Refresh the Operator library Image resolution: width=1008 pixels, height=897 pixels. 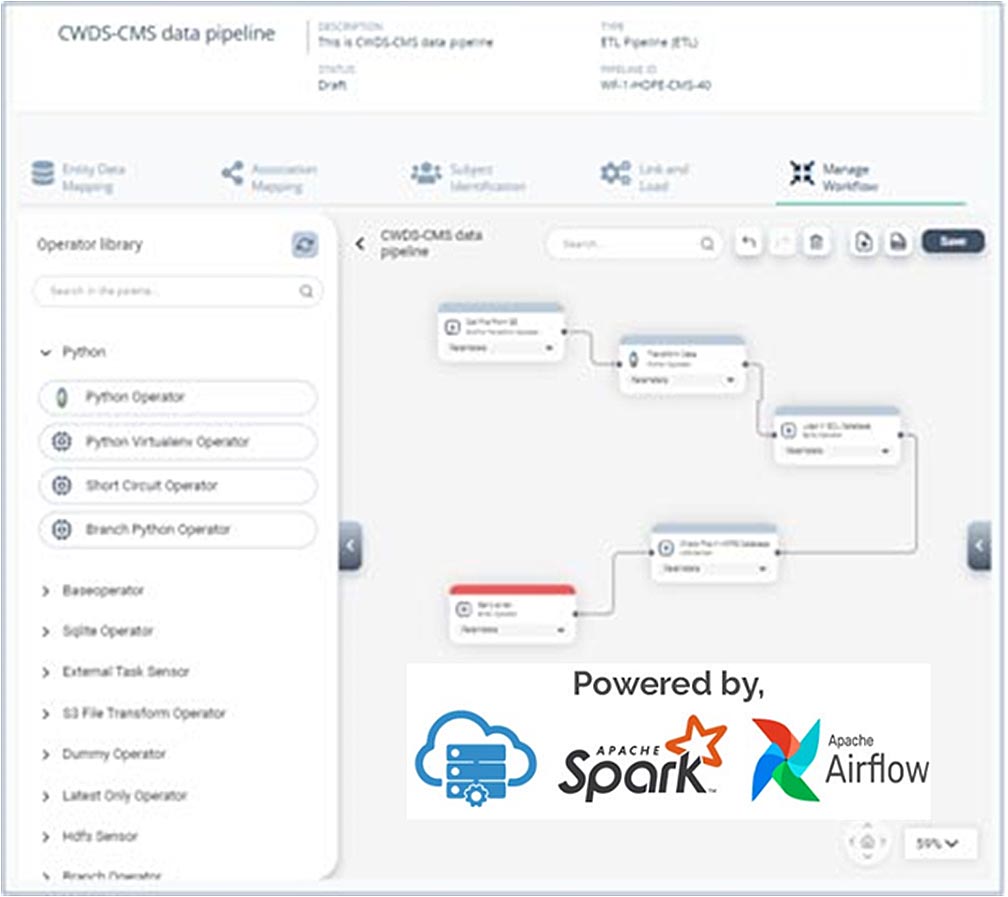304,245
